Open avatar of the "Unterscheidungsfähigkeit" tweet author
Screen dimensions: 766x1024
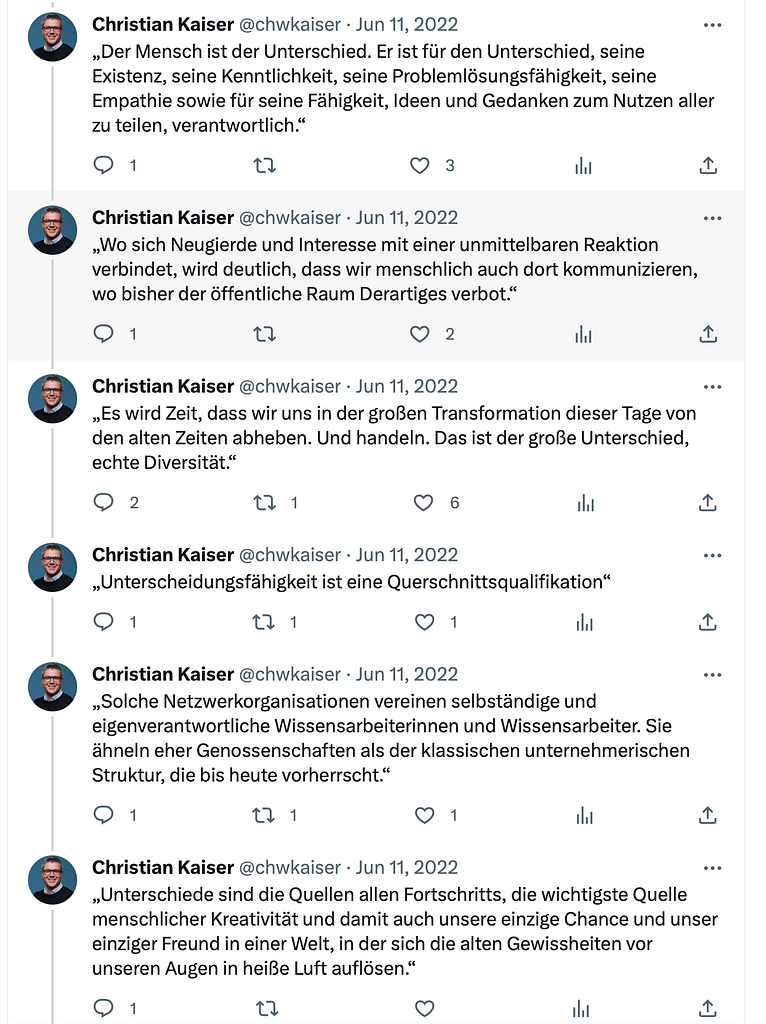(53, 567)
